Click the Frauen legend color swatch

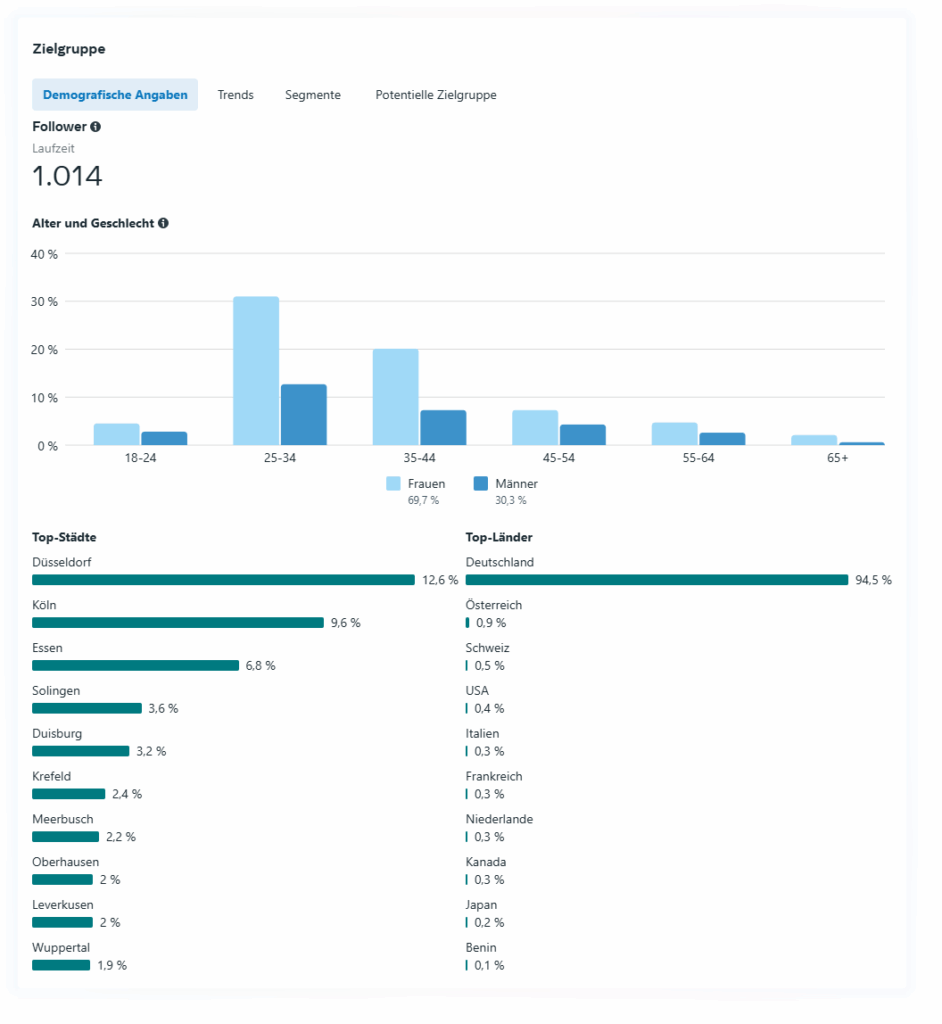(394, 484)
